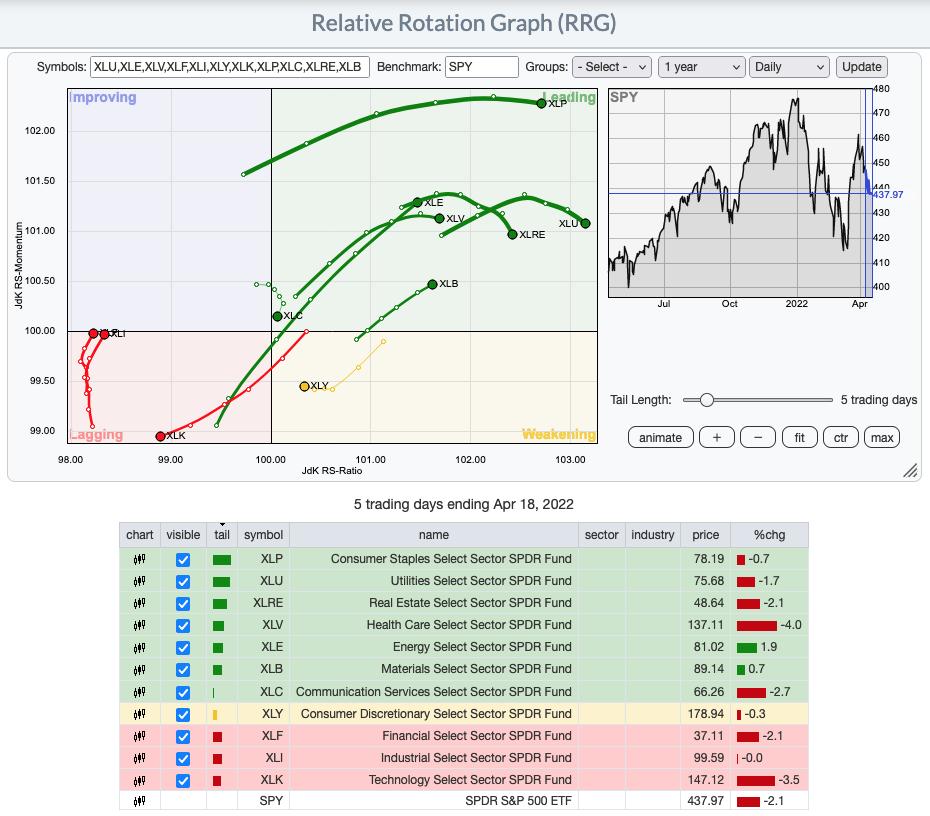
Task: Click the XLE endpoint marker on RRG
Action: point(418,202)
